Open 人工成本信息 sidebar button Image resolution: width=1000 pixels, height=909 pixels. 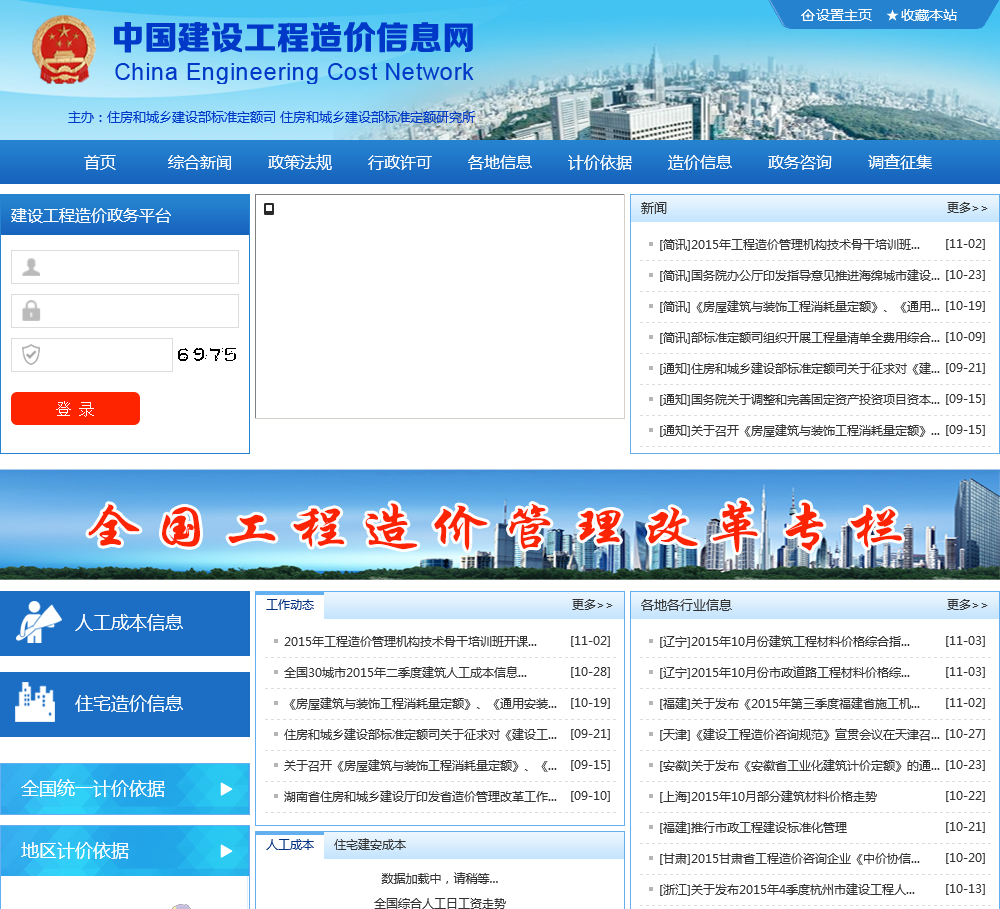pos(125,623)
